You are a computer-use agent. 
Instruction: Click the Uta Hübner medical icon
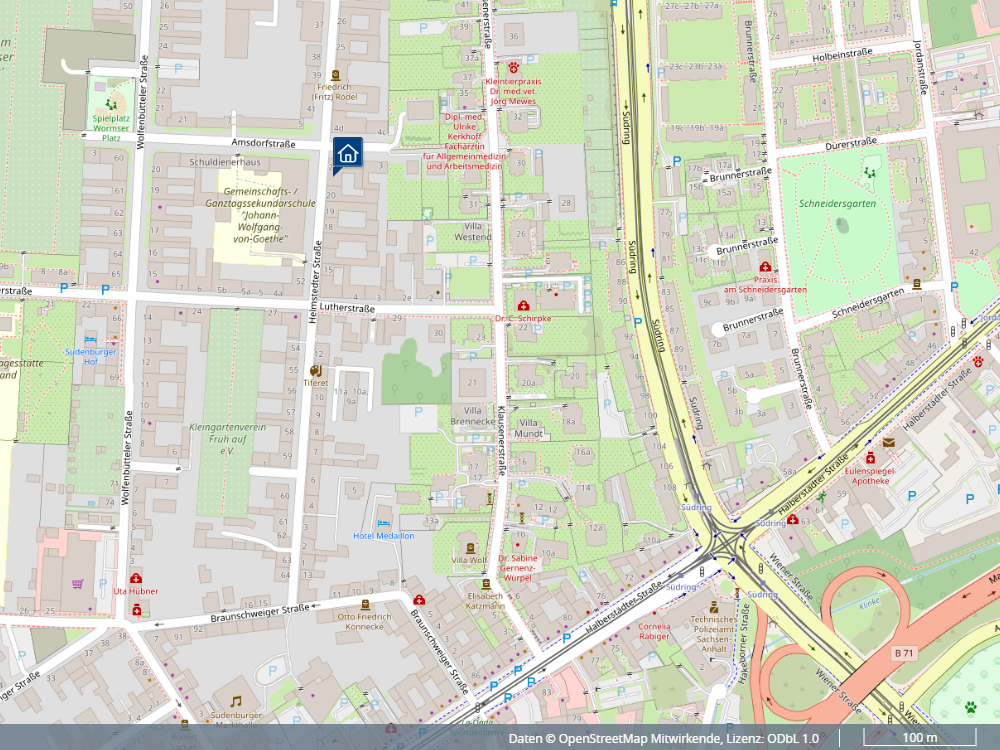(136, 578)
